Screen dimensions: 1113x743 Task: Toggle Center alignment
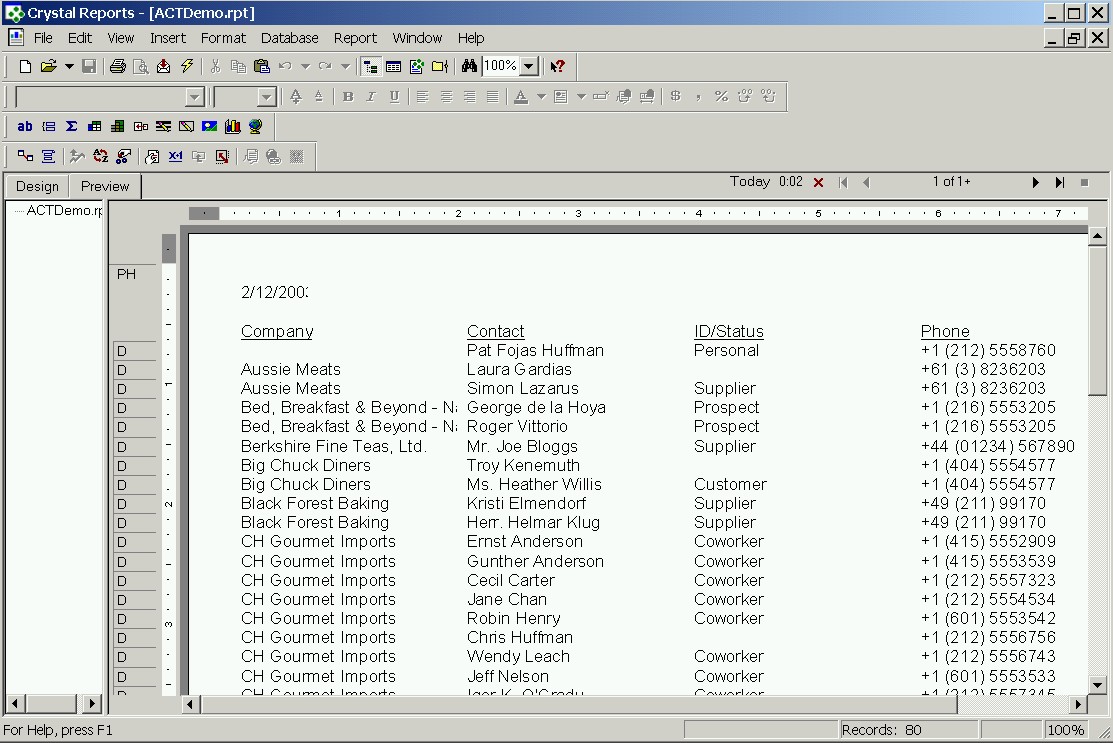pos(446,97)
